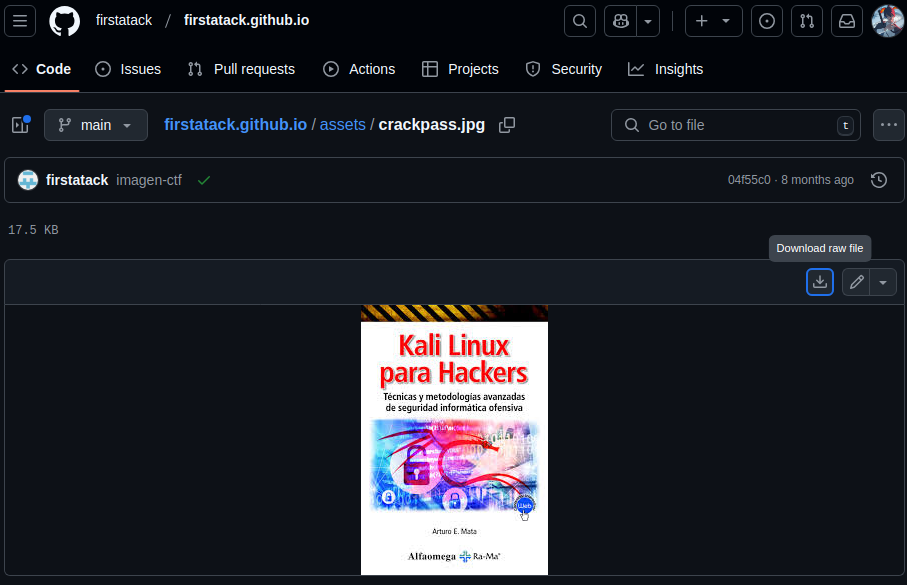Switch to the Code tab
The height and width of the screenshot is (585, 907).
[42, 69]
